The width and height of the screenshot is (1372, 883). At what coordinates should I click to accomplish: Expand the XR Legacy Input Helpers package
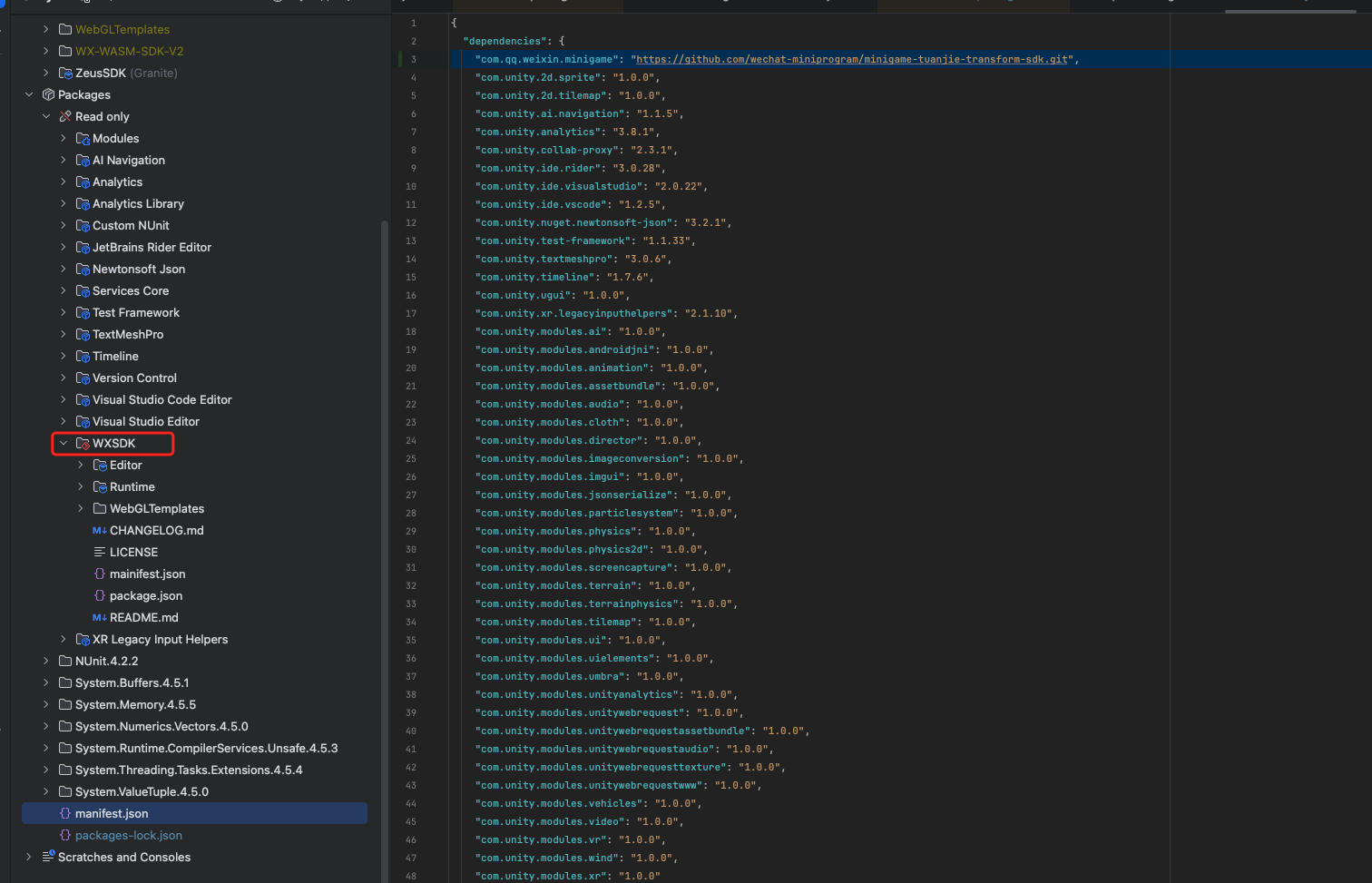pos(64,640)
